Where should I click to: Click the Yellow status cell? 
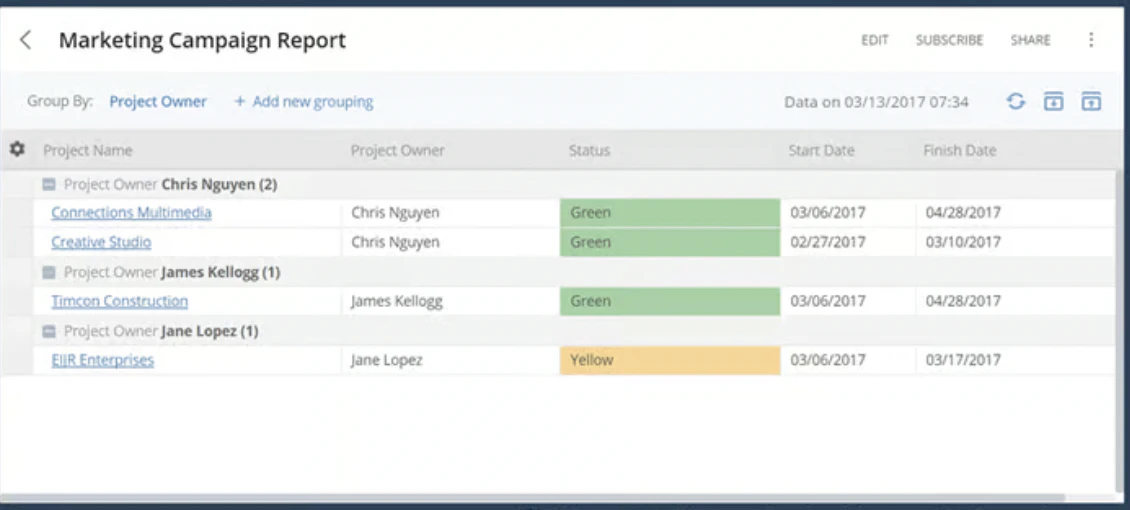coord(669,360)
